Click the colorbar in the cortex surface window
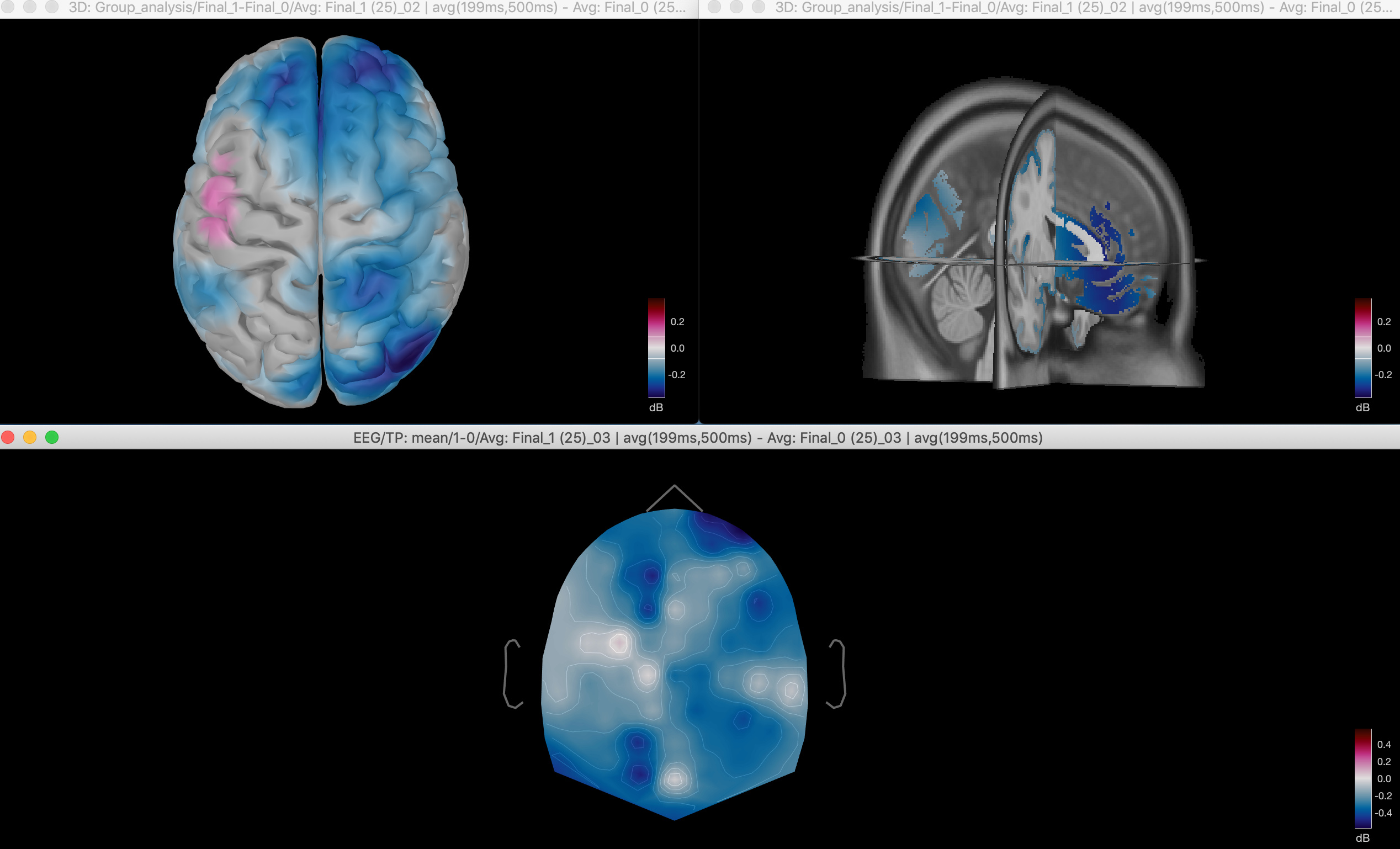Screen dimensions: 1400x849 [x=656, y=348]
